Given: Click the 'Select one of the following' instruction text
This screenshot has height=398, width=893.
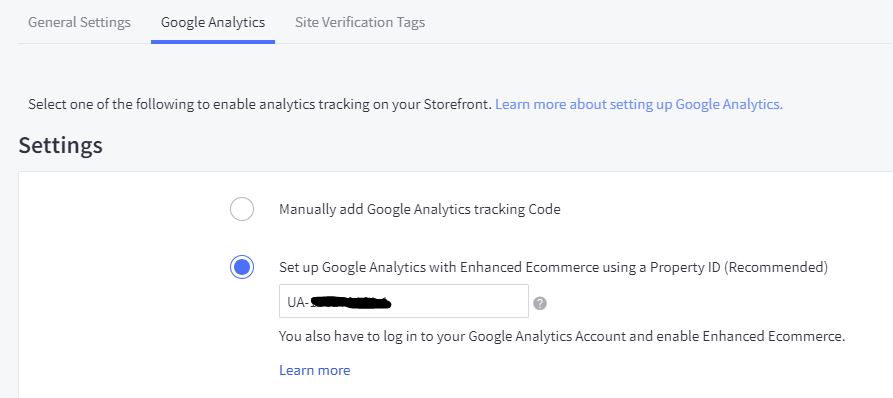Looking at the screenshot, I should [x=260, y=104].
